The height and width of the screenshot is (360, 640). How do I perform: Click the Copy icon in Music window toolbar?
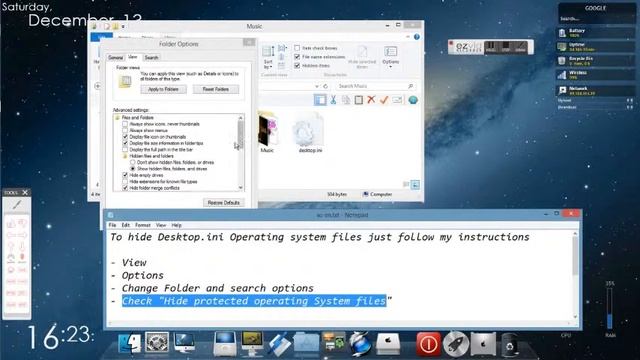tap(346, 100)
